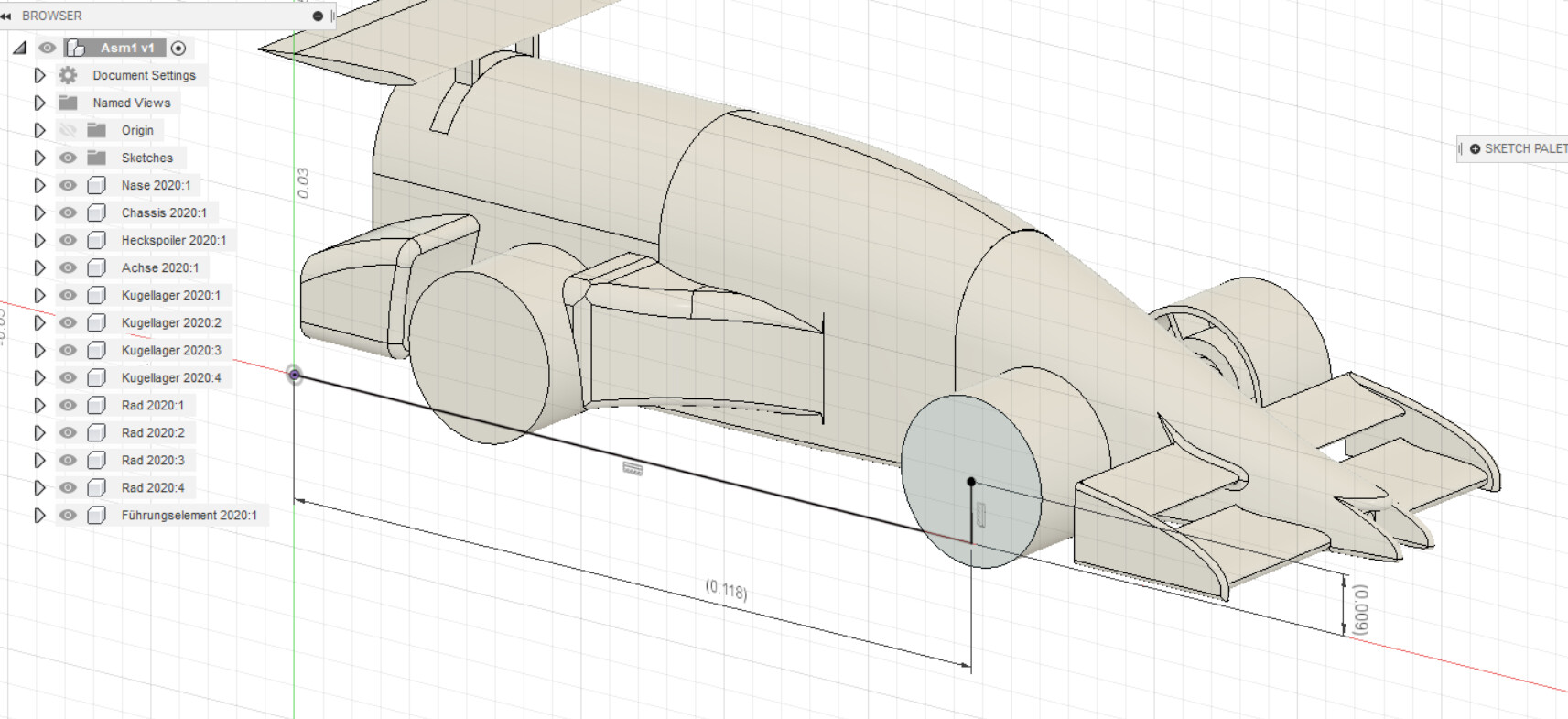
Task: Hide the Rad 2020:1 component
Action: click(68, 405)
